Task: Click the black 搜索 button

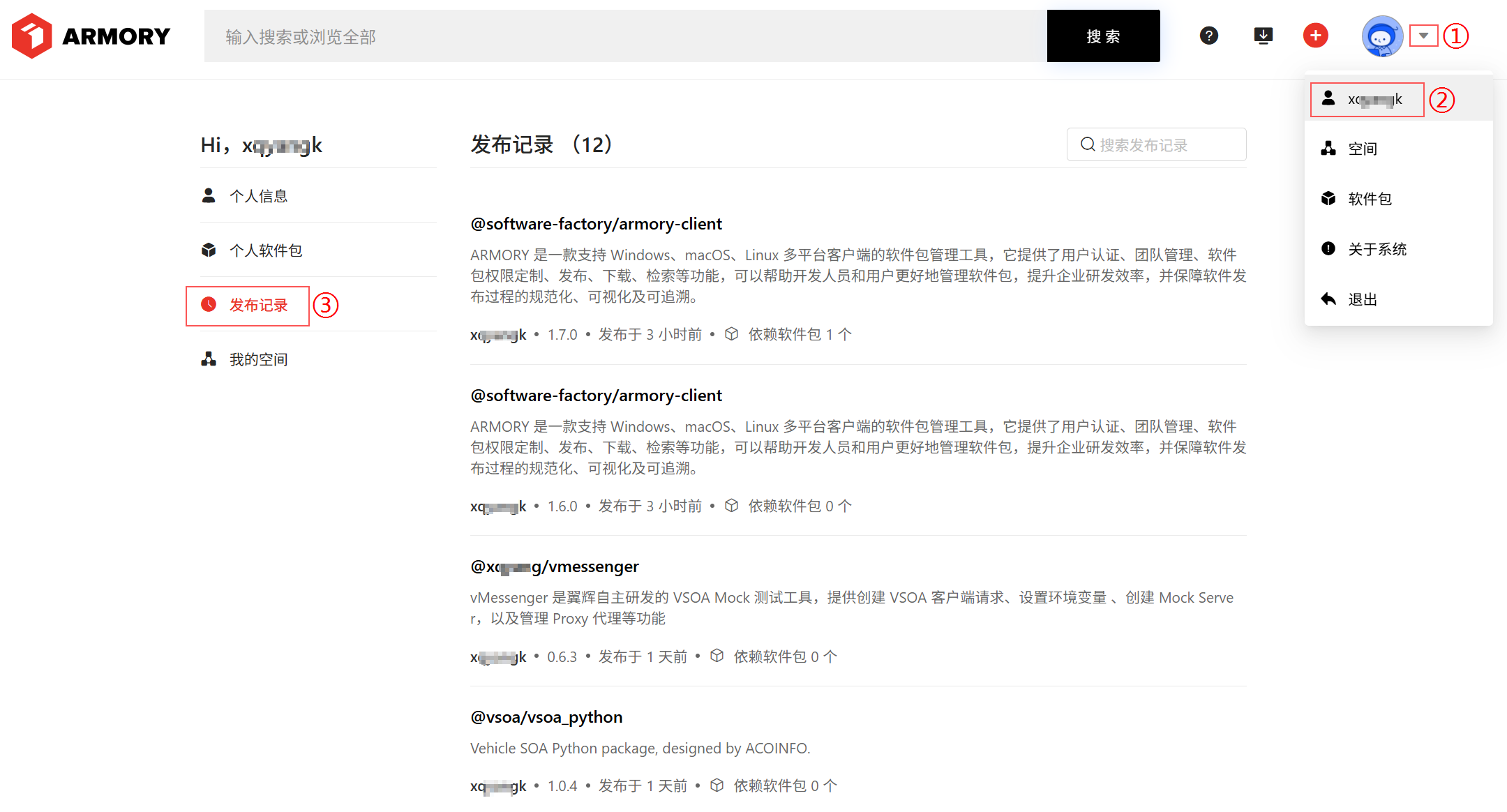Action: [x=1103, y=36]
